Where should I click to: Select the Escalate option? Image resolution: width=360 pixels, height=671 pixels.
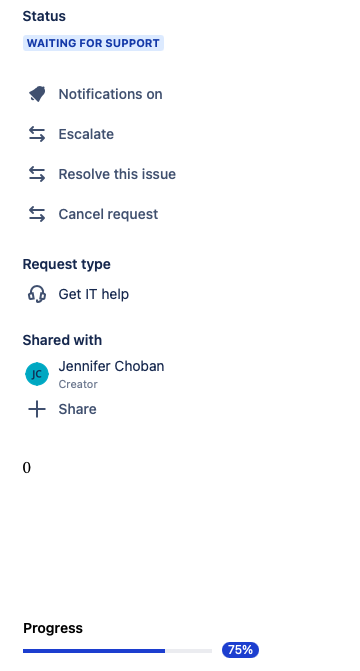point(86,134)
